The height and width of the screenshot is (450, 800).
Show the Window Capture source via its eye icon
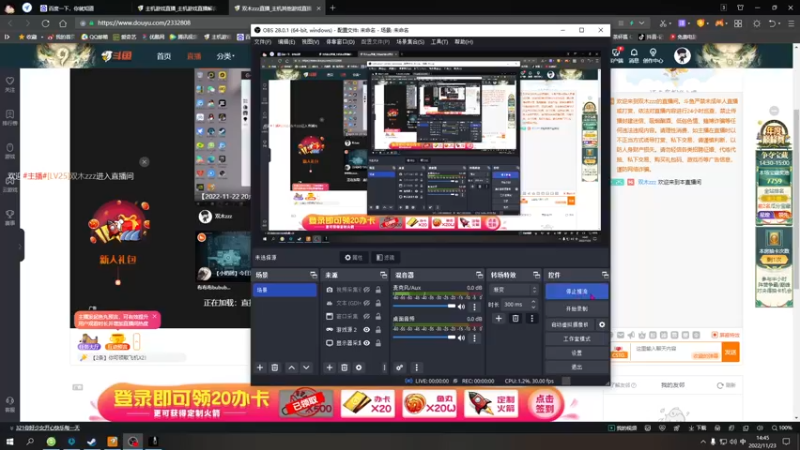(x=366, y=316)
